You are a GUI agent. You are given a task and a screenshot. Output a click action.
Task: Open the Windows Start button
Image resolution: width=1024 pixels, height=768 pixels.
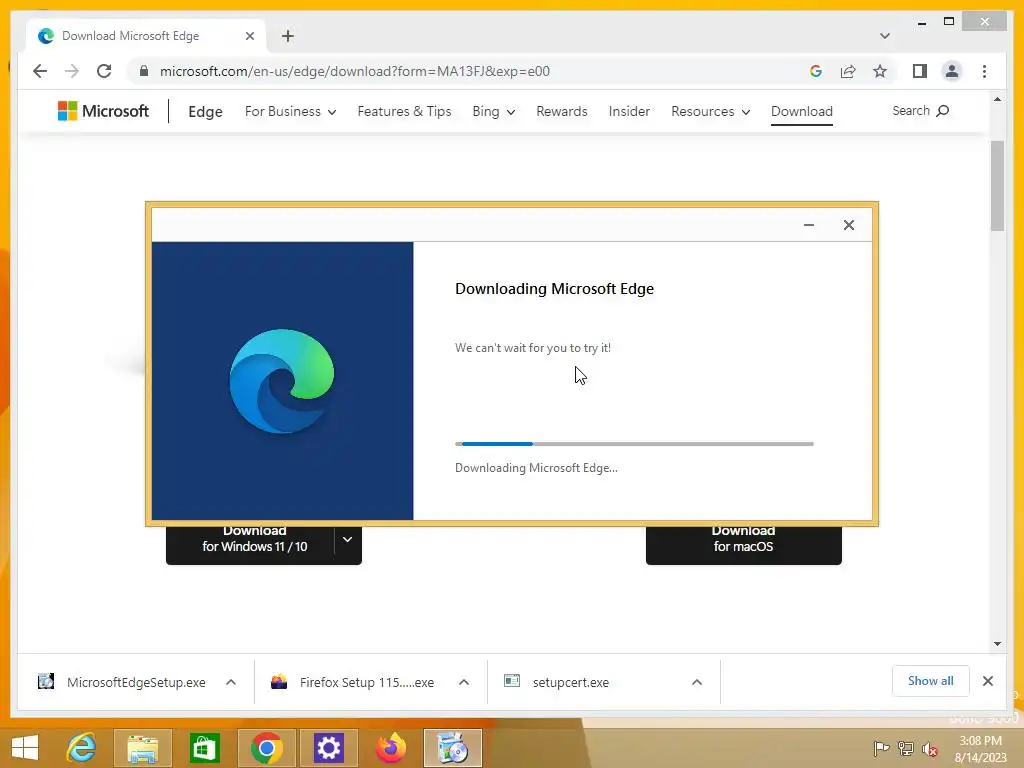point(25,748)
